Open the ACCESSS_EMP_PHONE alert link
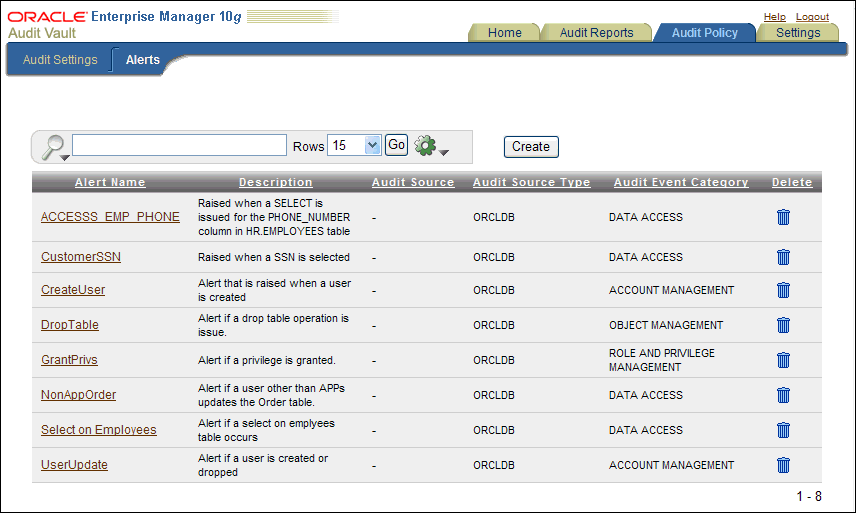856x513 pixels. [110, 217]
